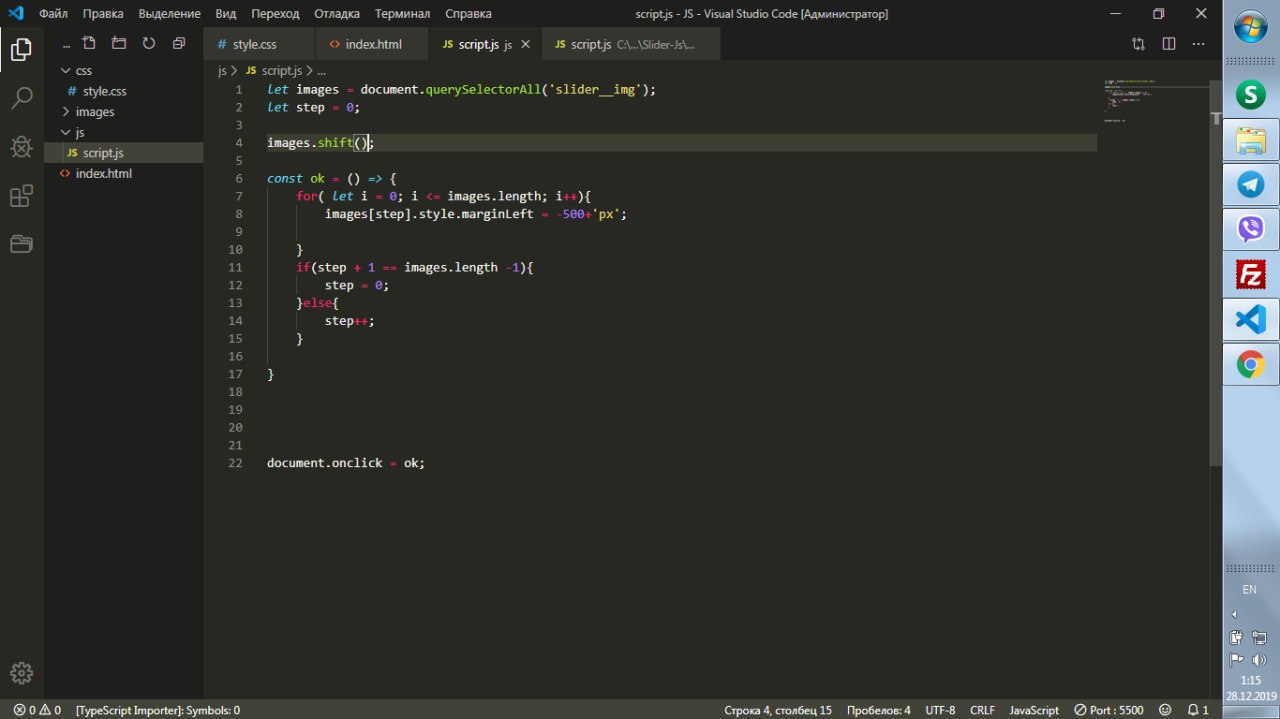This screenshot has height=719, width=1280.
Task: Open the Manage gear menu
Action: pyautogui.click(x=21, y=672)
